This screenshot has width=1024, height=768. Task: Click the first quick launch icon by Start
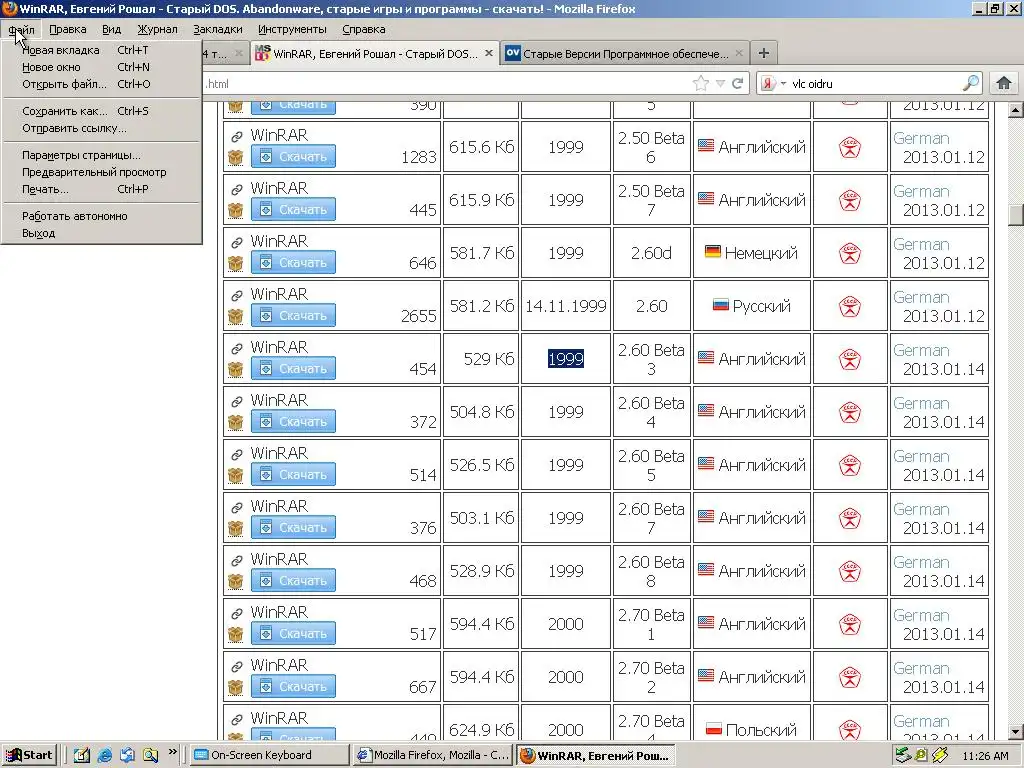pos(82,756)
